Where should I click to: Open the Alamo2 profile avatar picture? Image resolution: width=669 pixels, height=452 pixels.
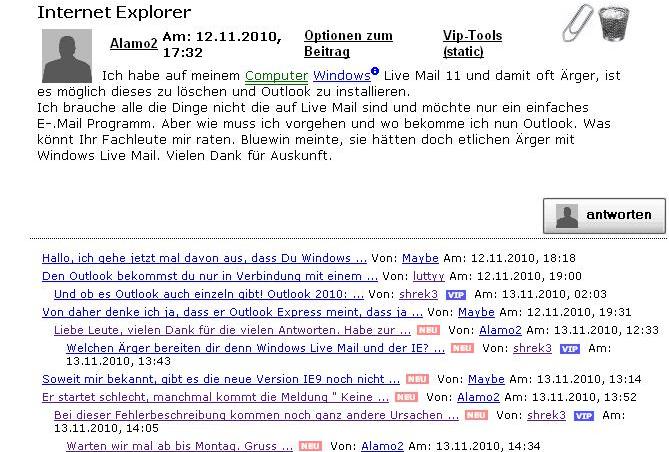click(67, 55)
